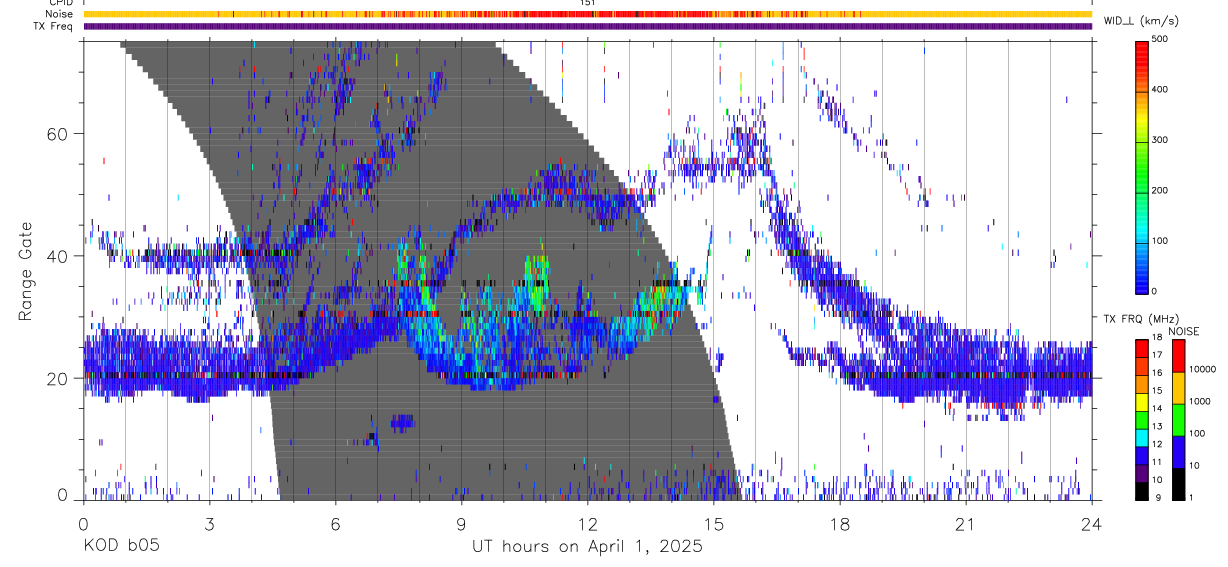Pick the green 100-1000 noise swatch
The image size is (1228, 567).
coord(1179,420)
